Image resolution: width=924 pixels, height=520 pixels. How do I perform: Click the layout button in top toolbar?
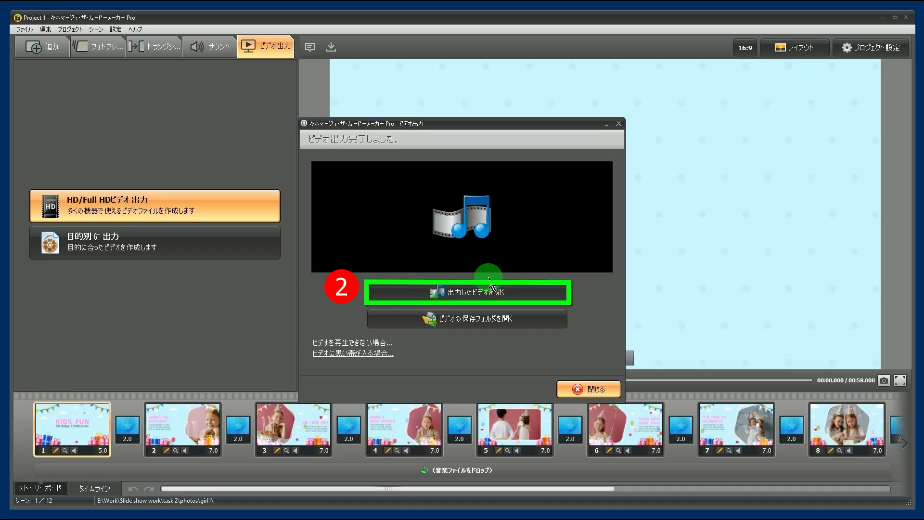(795, 47)
